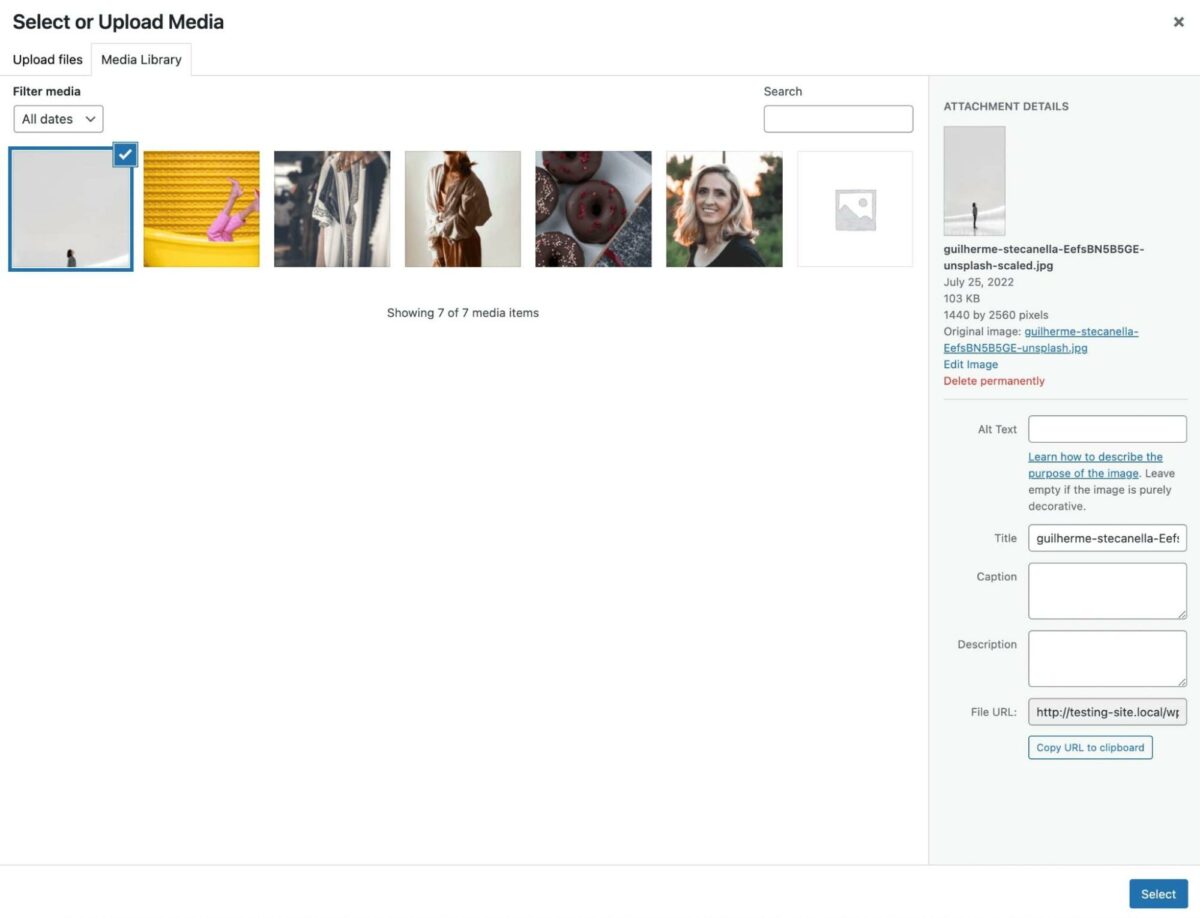
Task: Select the Media Library tab
Action: tap(141, 59)
